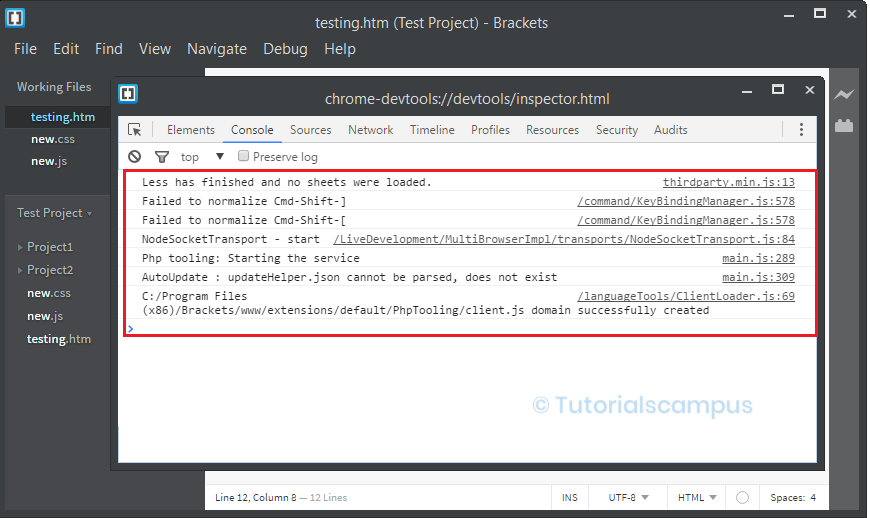Open the Find menu

click(109, 49)
